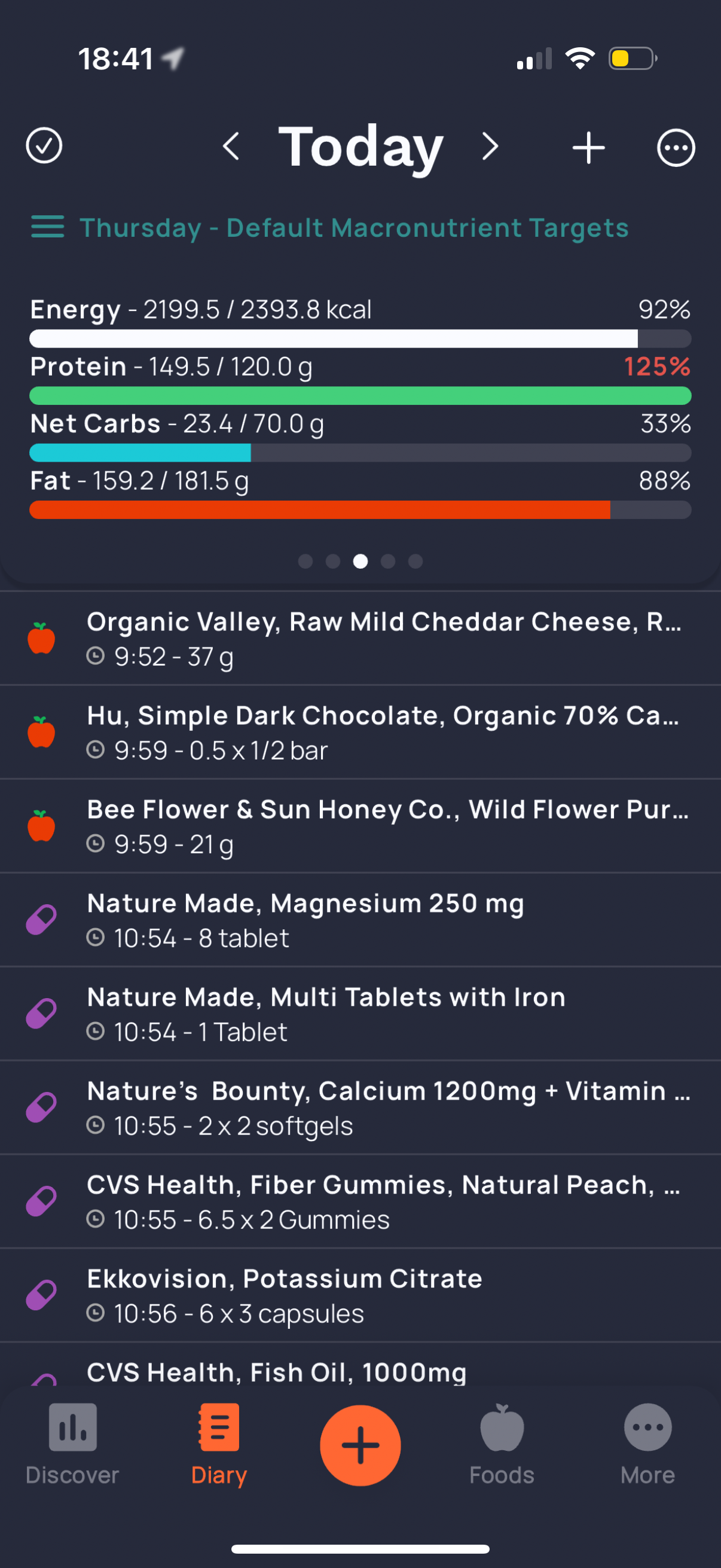
Task: Go to previous day with left chevron
Action: click(x=231, y=147)
